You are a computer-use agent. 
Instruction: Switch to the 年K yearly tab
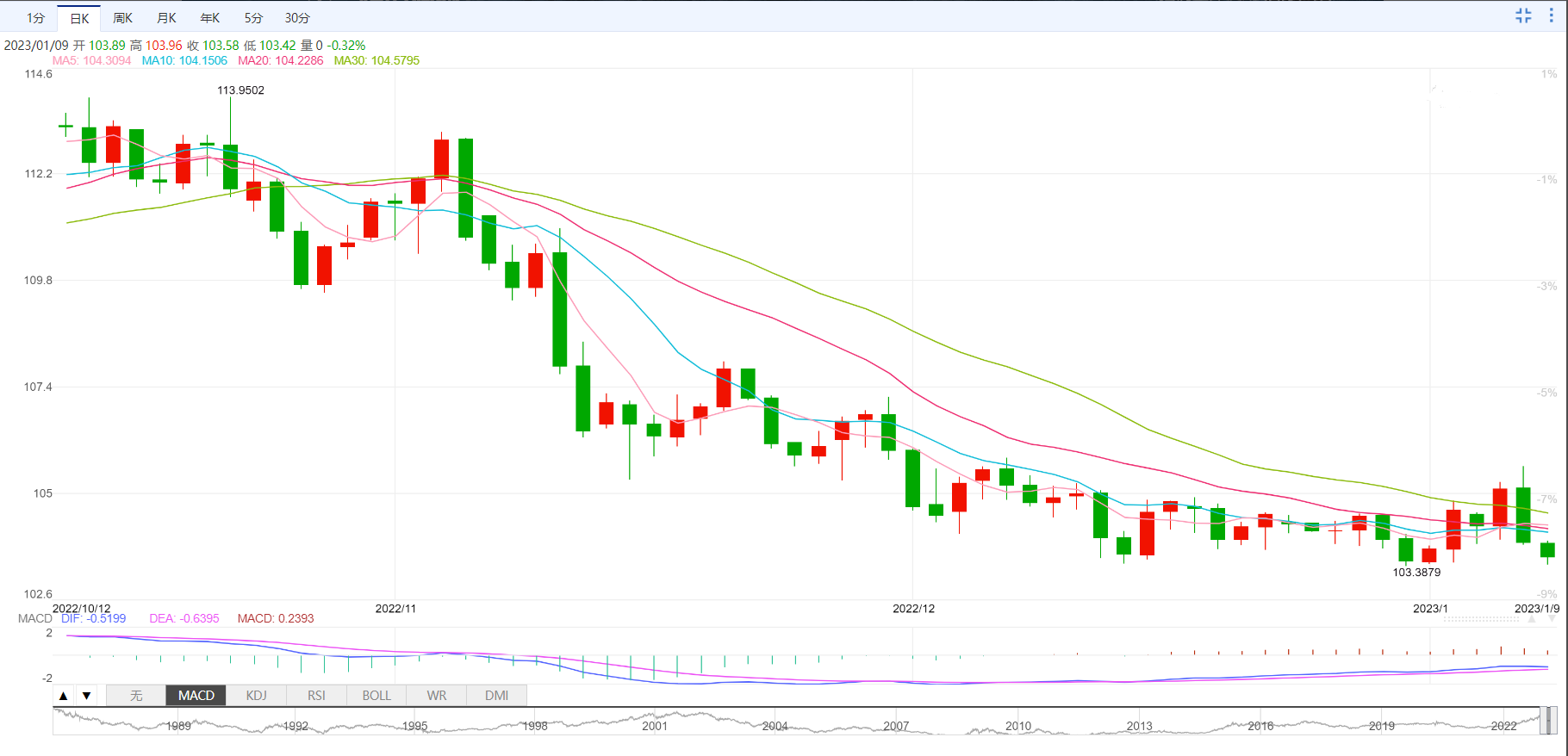point(209,18)
